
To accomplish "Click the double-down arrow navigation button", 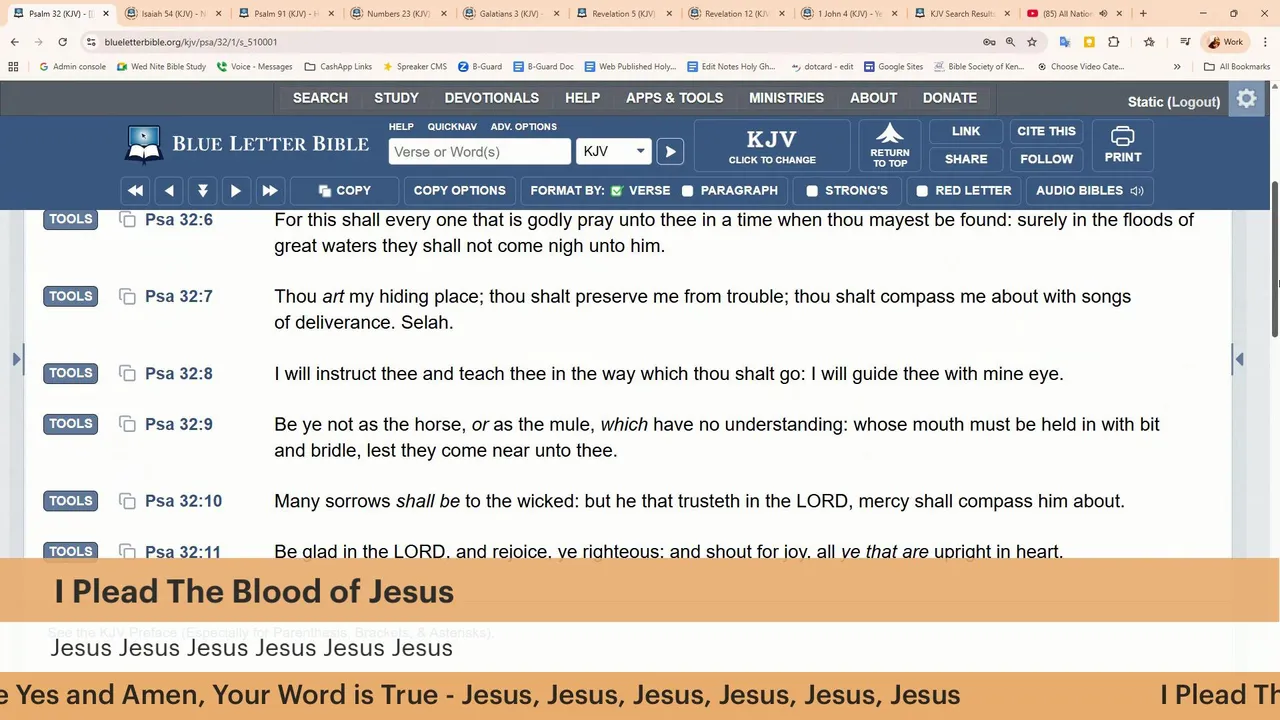I will pos(202,190).
